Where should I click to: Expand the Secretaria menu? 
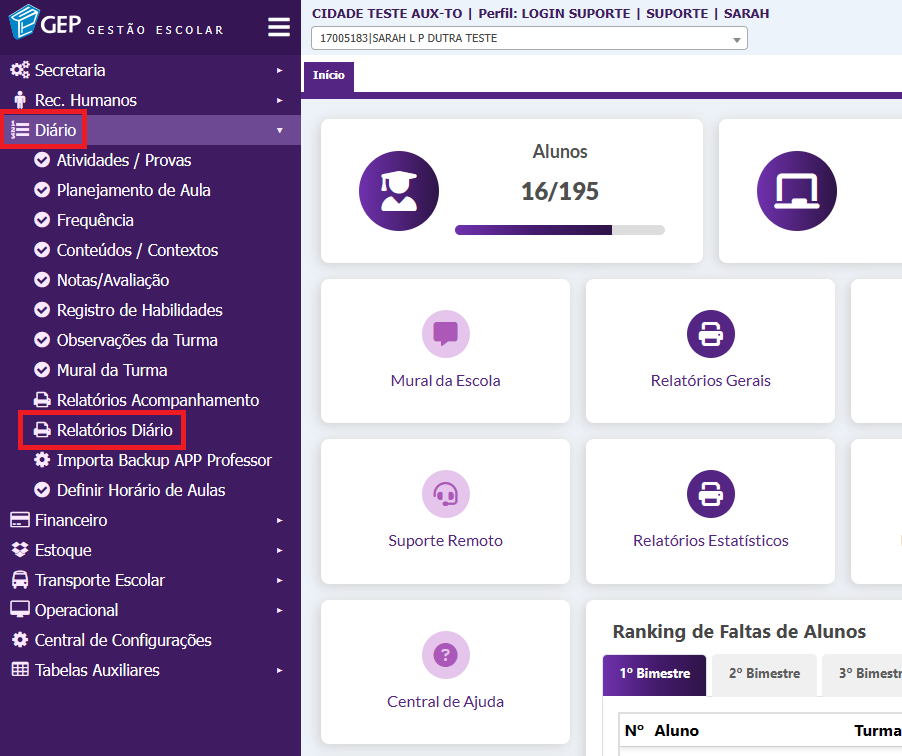(70, 70)
